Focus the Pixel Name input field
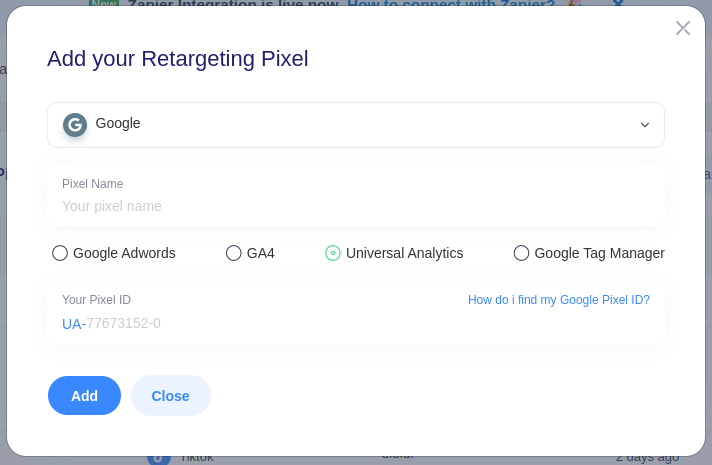This screenshot has width=712, height=465. (x=356, y=206)
